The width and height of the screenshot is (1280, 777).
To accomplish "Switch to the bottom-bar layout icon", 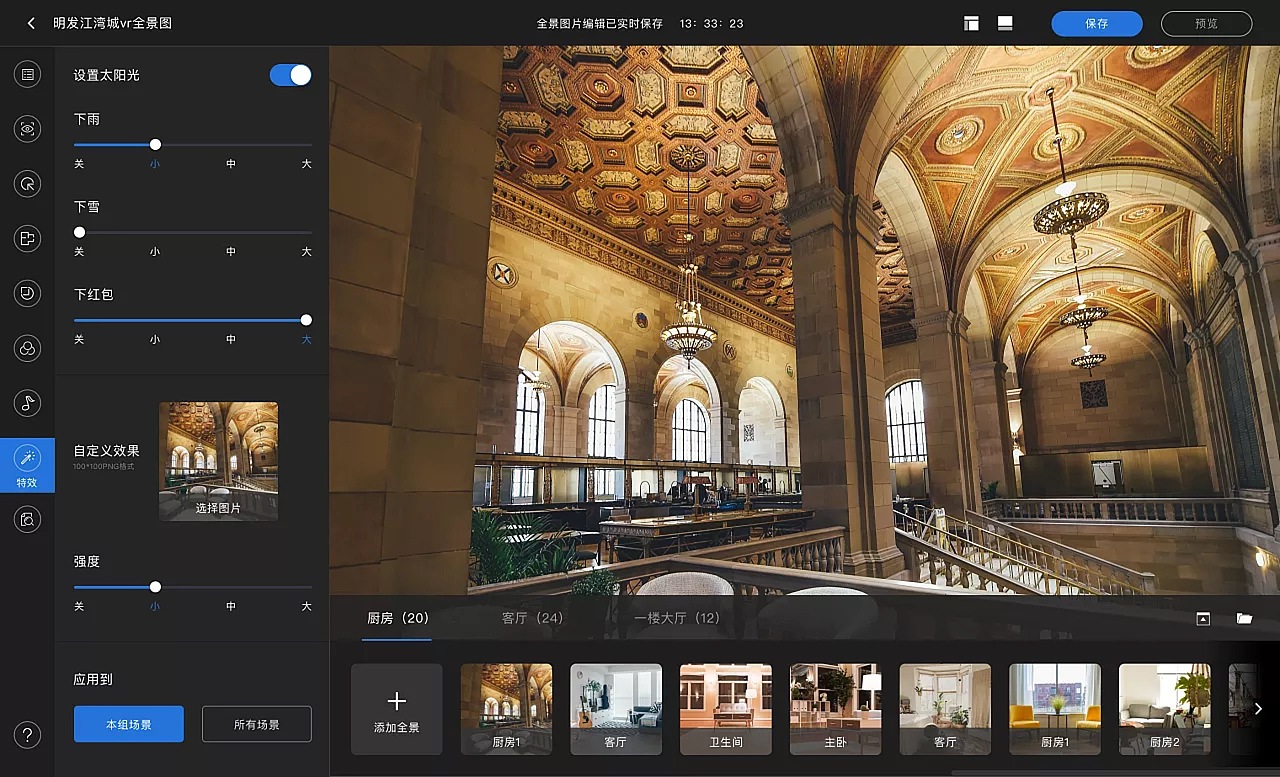I will 1005,23.
